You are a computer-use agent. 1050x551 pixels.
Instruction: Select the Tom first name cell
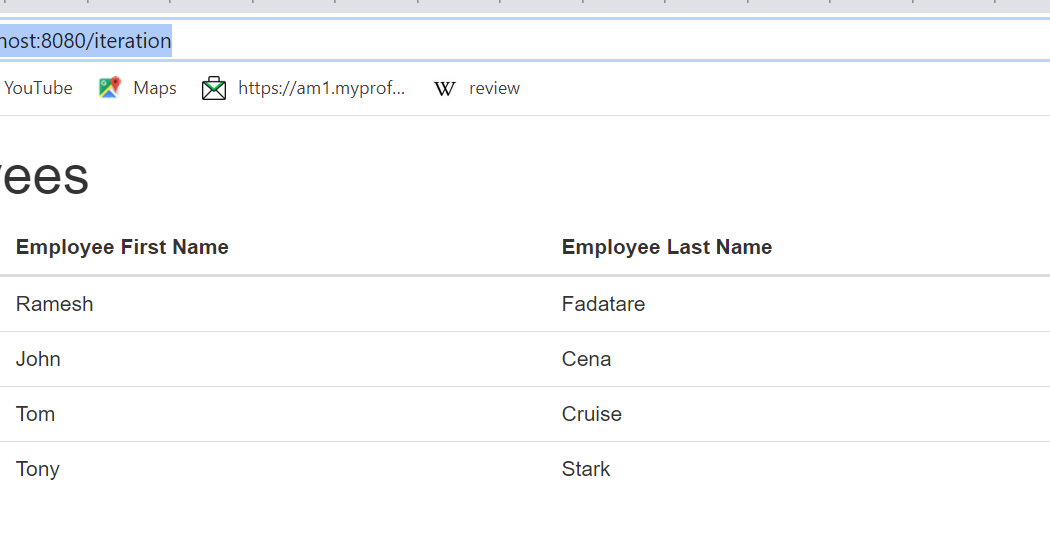[x=35, y=414]
